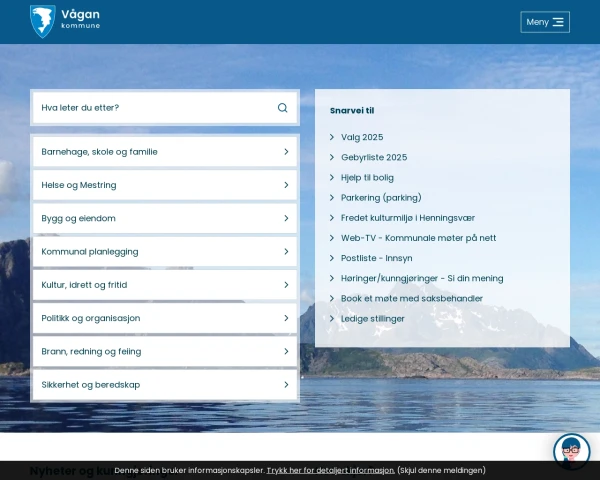Image resolution: width=600 pixels, height=480 pixels.
Task: Click chevron arrow on Brann, redning og feiing
Action: pos(286,351)
